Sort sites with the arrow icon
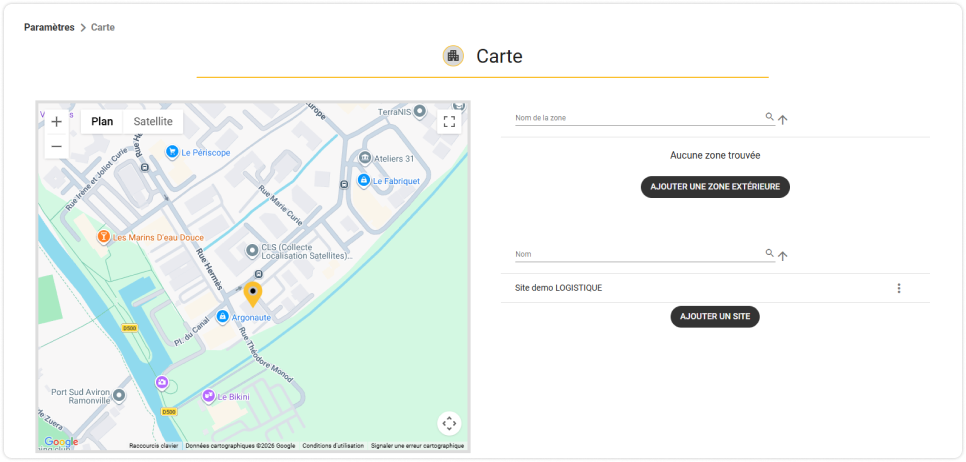The width and height of the screenshot is (966, 462). [782, 256]
